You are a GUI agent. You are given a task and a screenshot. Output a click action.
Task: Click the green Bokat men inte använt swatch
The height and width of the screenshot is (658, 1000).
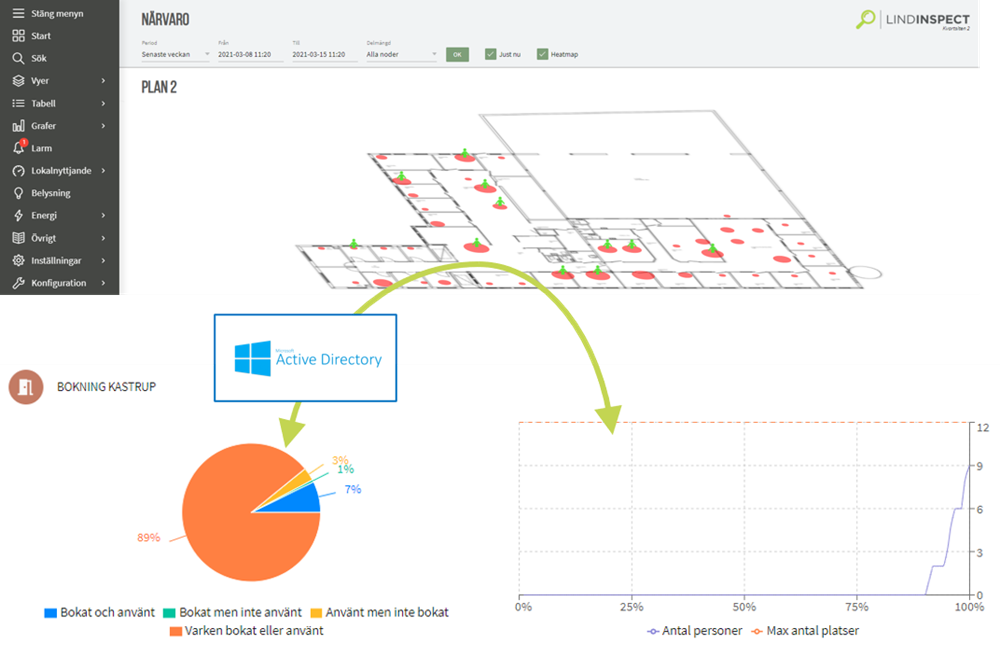pos(169,613)
